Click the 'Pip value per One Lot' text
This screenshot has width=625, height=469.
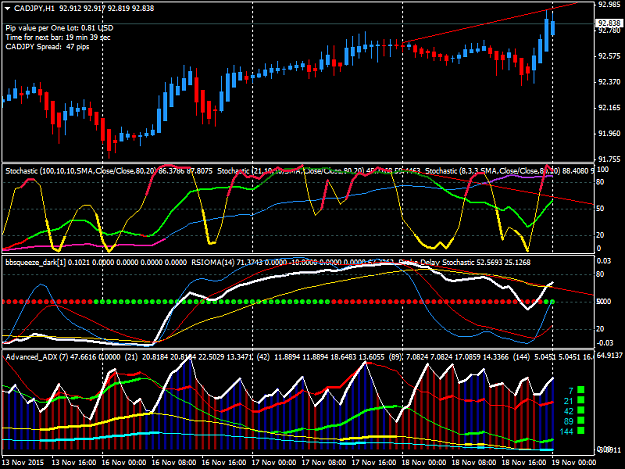(59, 28)
